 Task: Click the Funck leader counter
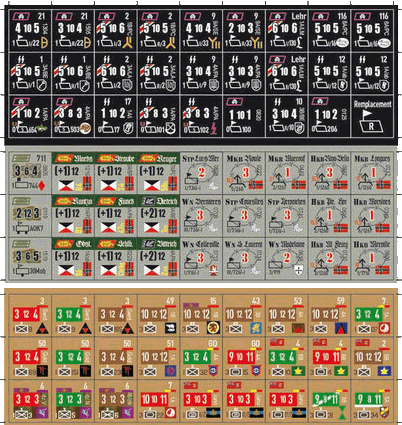click(x=116, y=216)
